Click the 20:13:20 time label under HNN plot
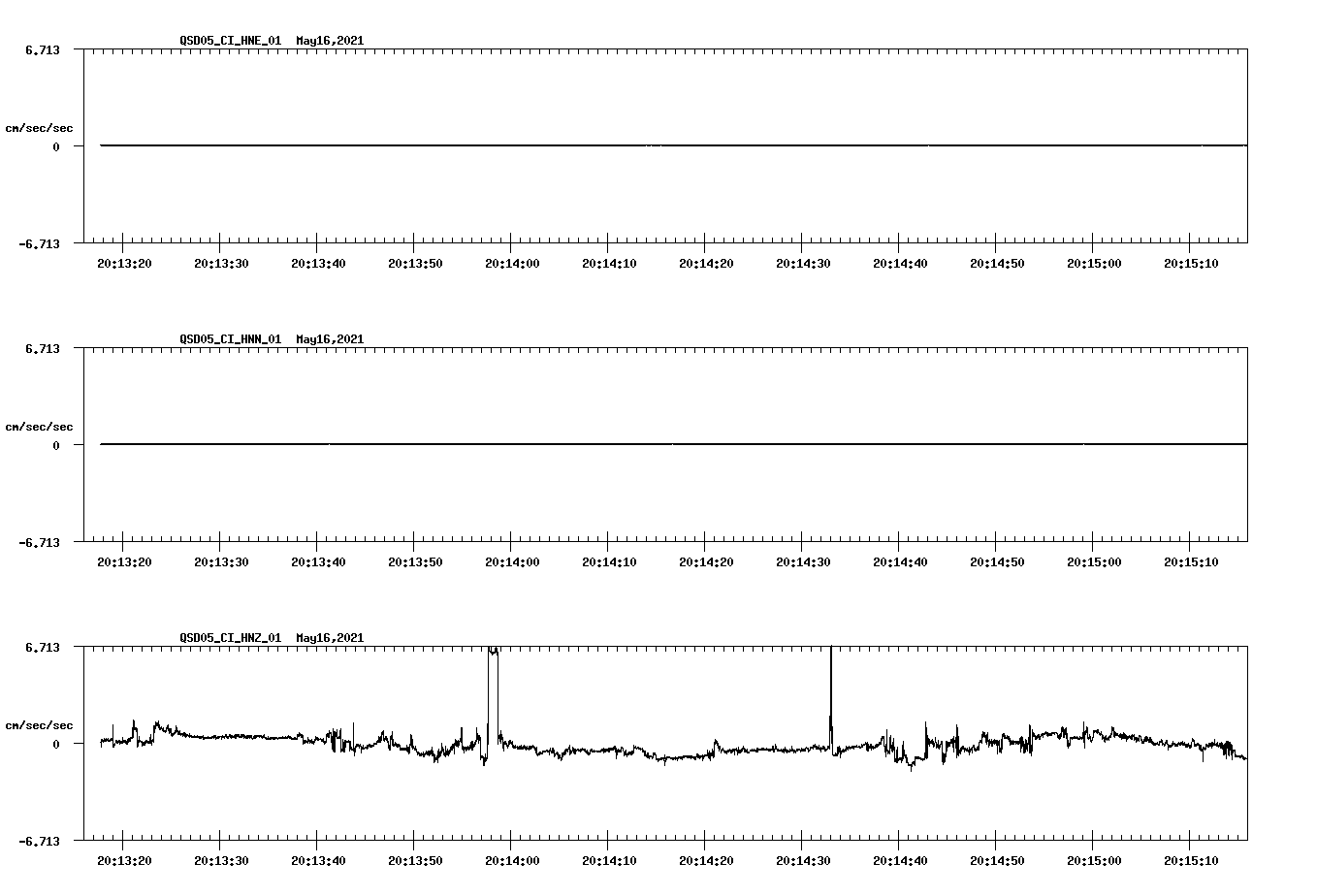The height and width of the screenshot is (896, 1317). pyautogui.click(x=124, y=562)
